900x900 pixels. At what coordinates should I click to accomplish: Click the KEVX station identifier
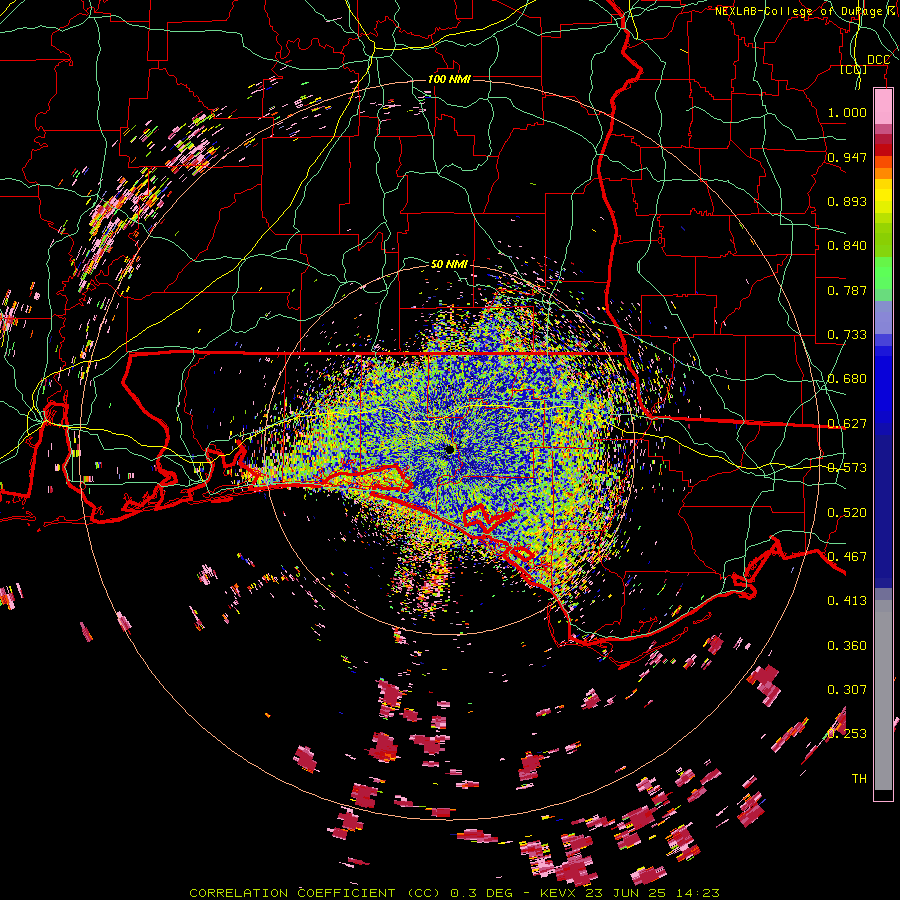click(559, 893)
